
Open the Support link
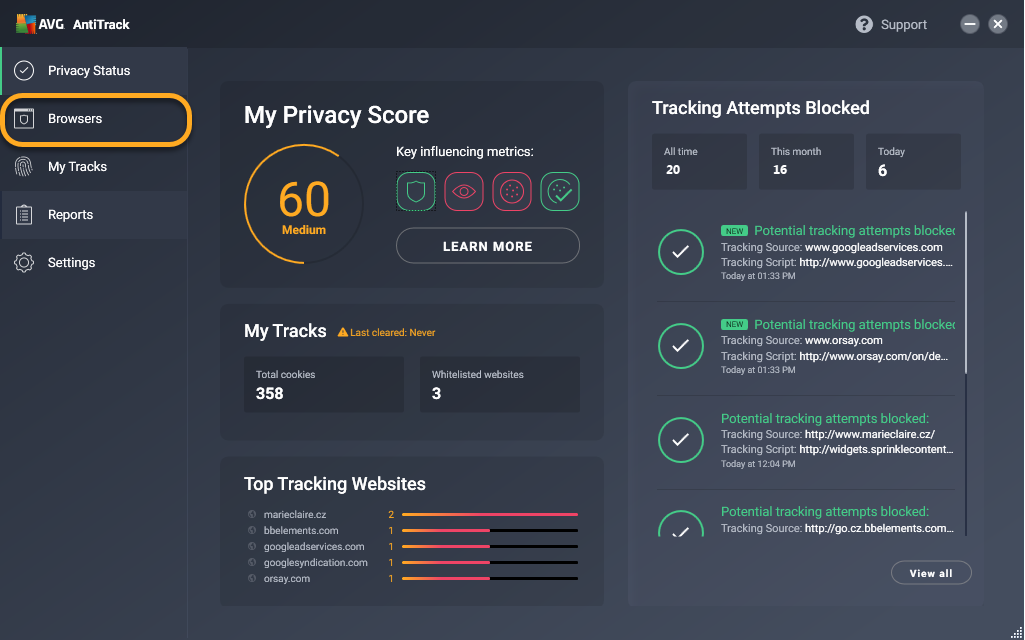[903, 25]
